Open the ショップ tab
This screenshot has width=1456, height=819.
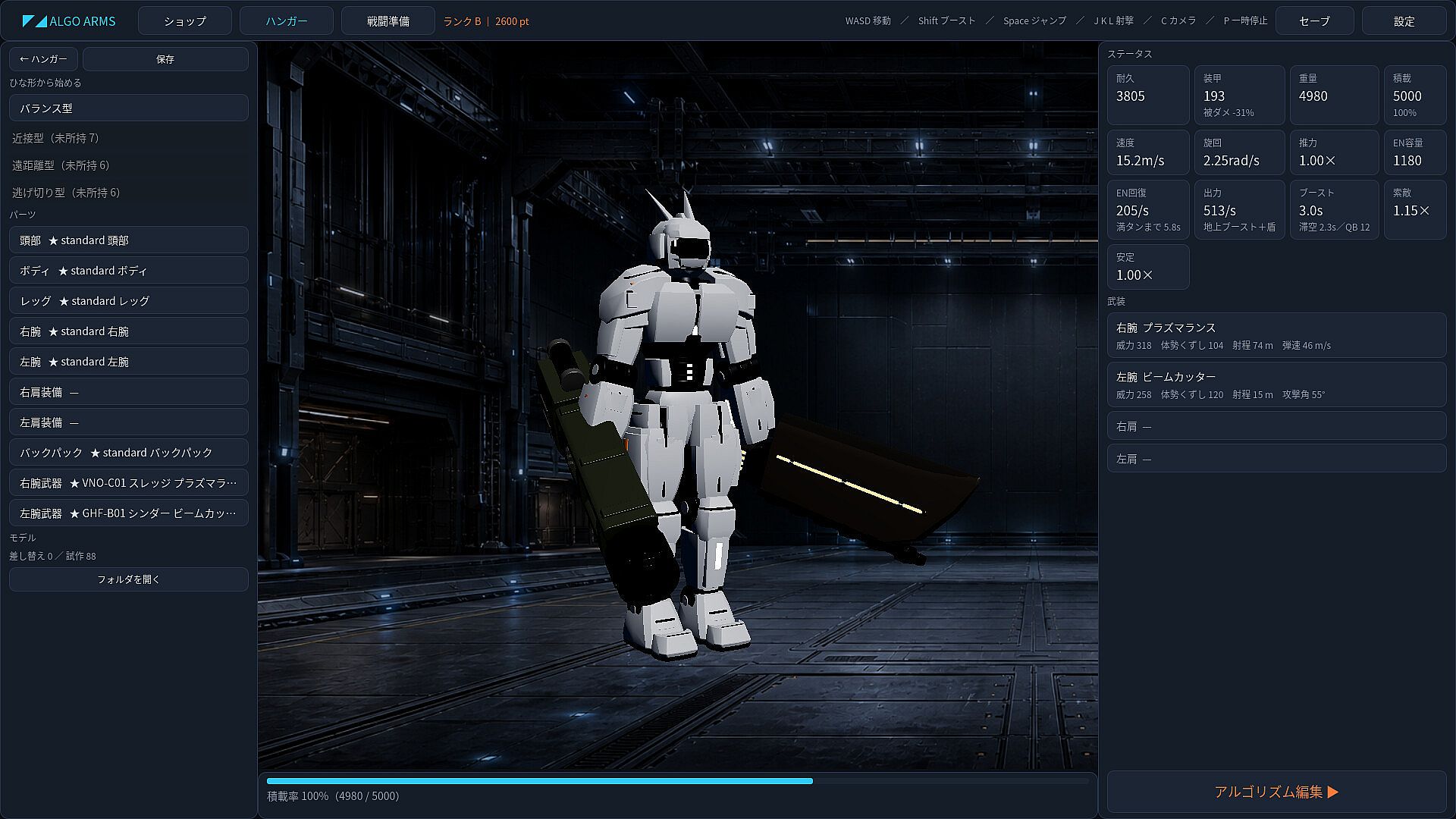(185, 21)
